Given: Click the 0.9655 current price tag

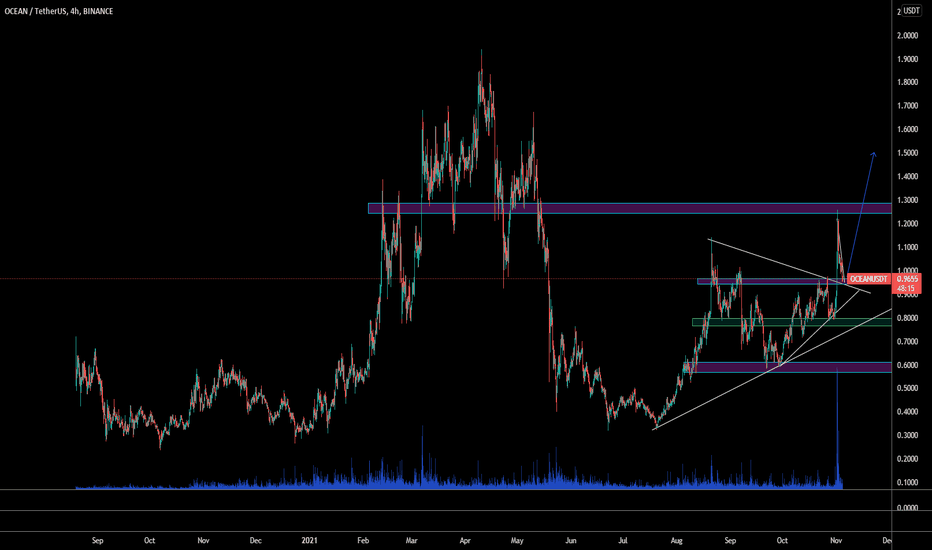Looking at the screenshot, I should (908, 279).
